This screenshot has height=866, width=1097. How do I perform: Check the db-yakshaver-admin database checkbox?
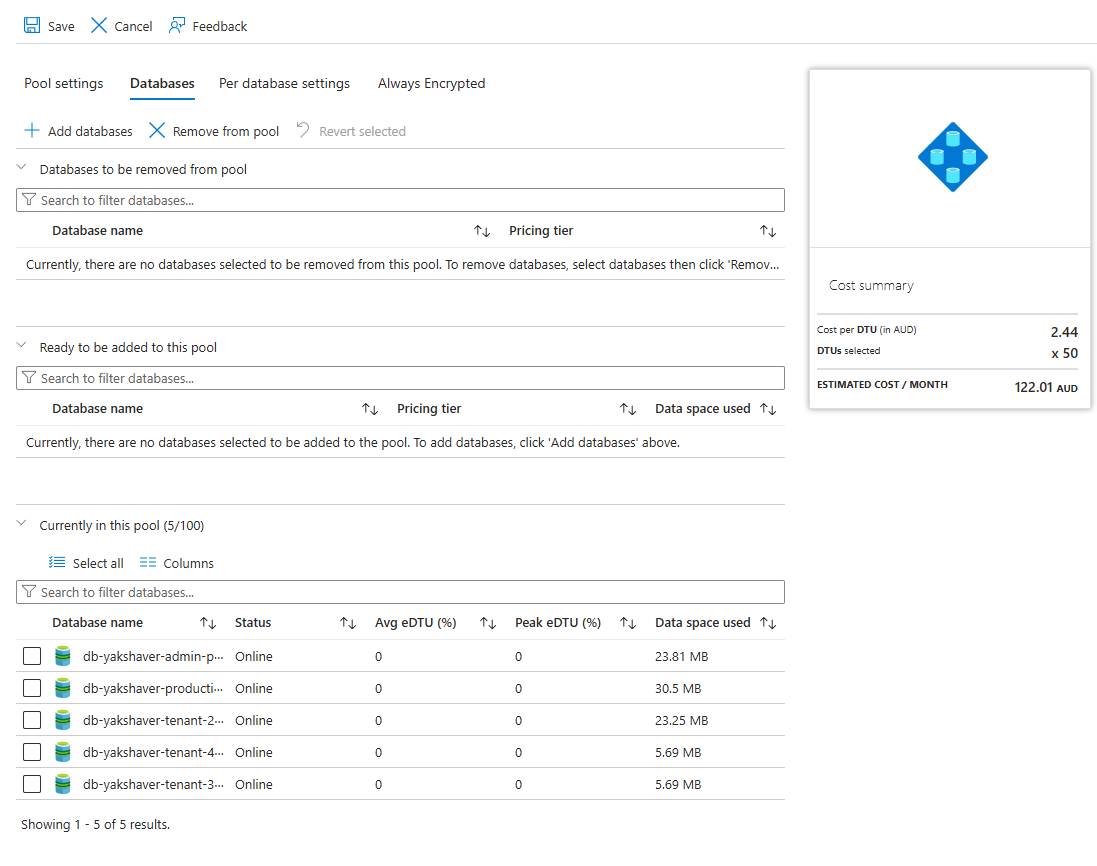tap(32, 657)
